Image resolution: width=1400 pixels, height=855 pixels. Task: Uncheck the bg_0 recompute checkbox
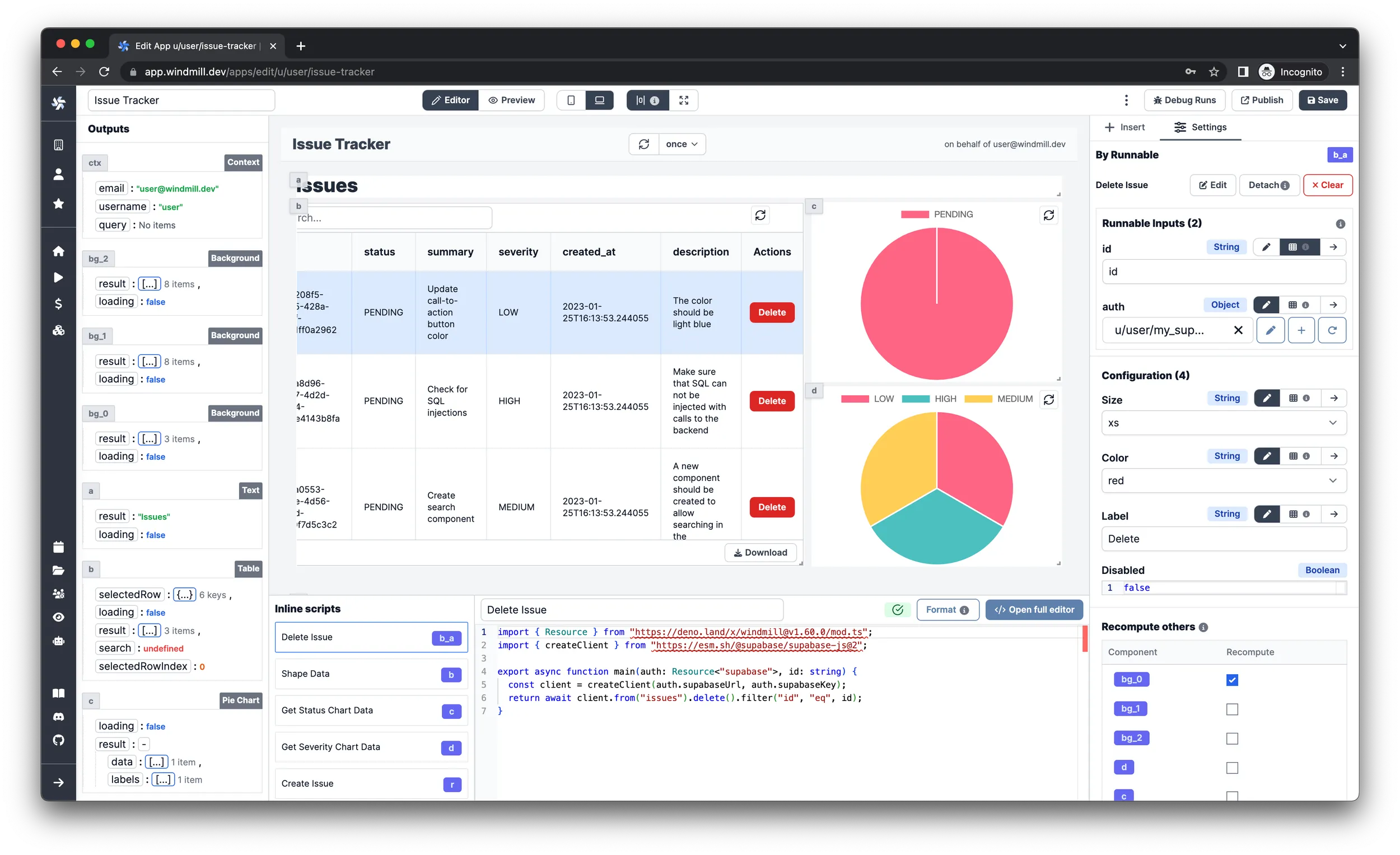[1232, 680]
